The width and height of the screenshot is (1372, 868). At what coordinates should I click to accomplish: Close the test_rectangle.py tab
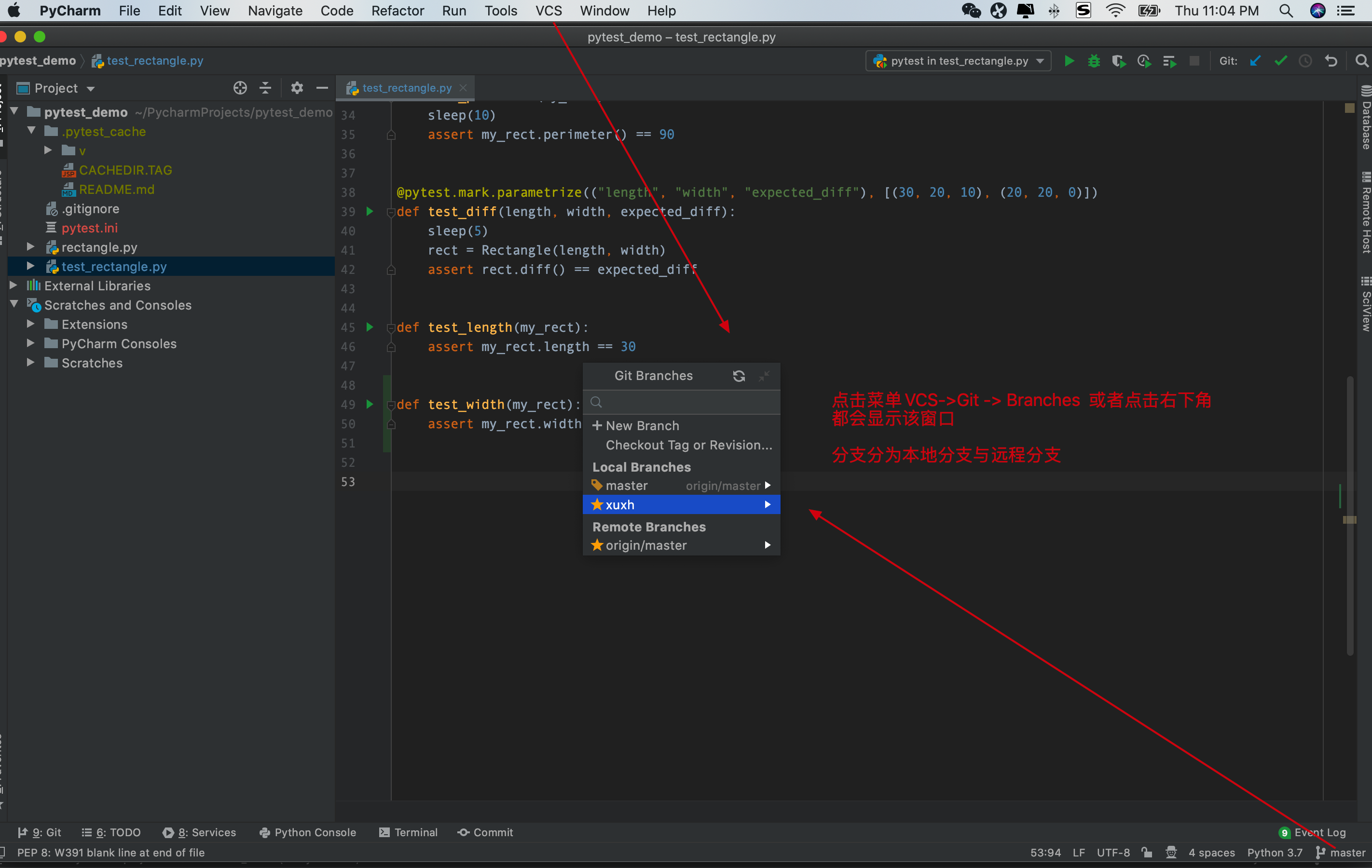point(463,88)
